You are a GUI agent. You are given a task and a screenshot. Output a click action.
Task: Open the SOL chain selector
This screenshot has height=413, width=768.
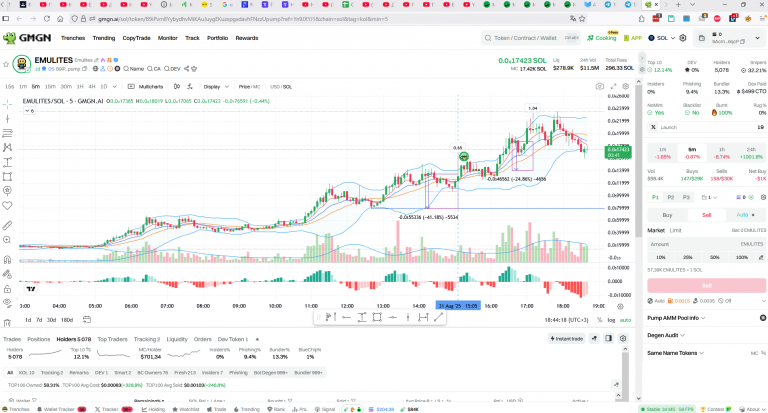[x=662, y=38]
